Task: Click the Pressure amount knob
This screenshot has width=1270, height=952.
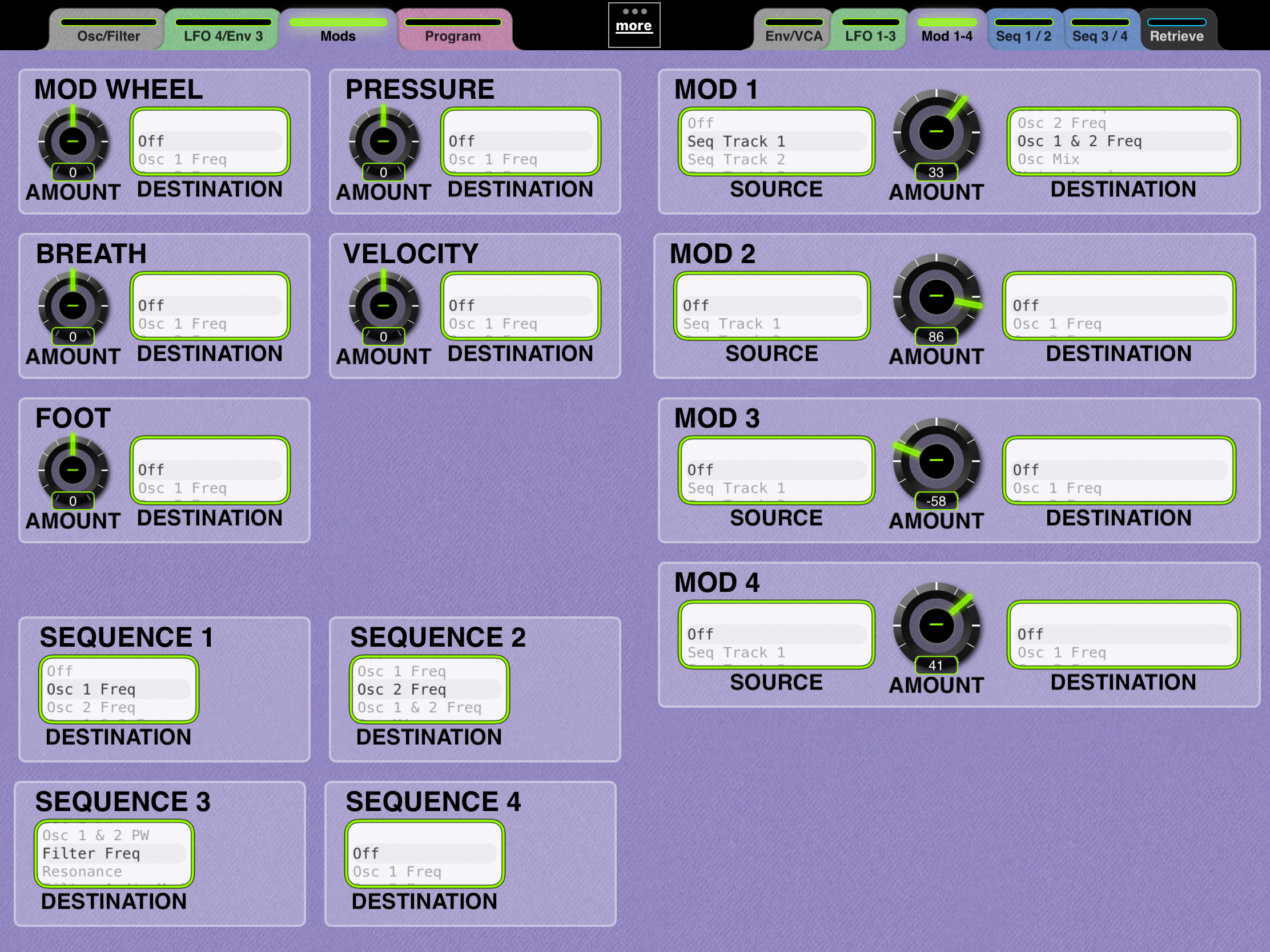Action: click(384, 141)
